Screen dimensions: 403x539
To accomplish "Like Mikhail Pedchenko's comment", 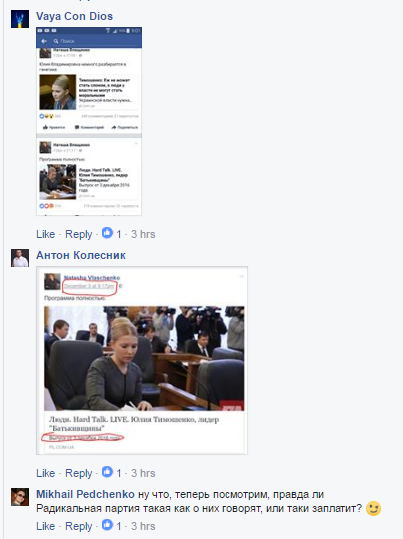I will pos(45,526).
